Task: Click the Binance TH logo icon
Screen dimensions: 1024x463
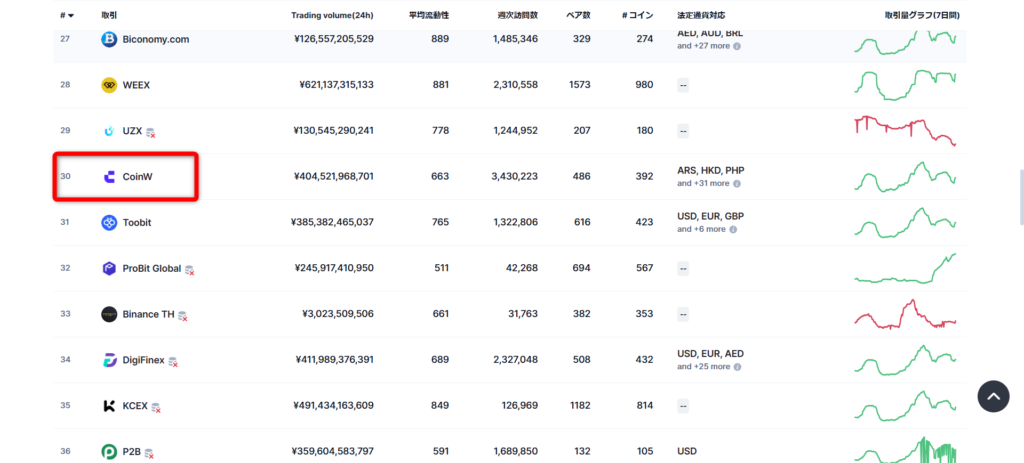Action: coord(109,314)
